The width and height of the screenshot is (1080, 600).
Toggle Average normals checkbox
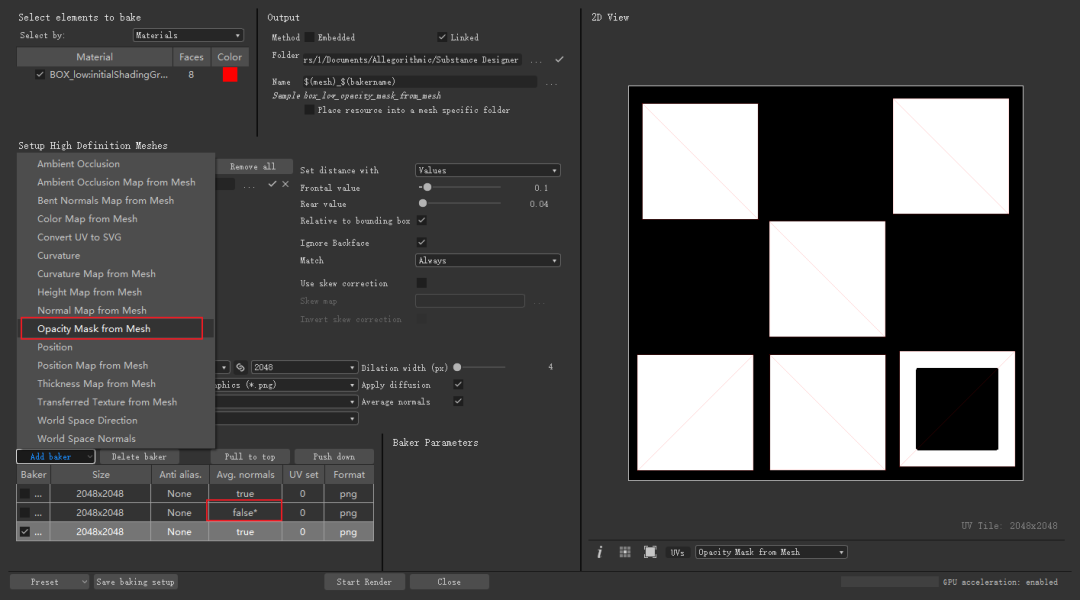(458, 401)
